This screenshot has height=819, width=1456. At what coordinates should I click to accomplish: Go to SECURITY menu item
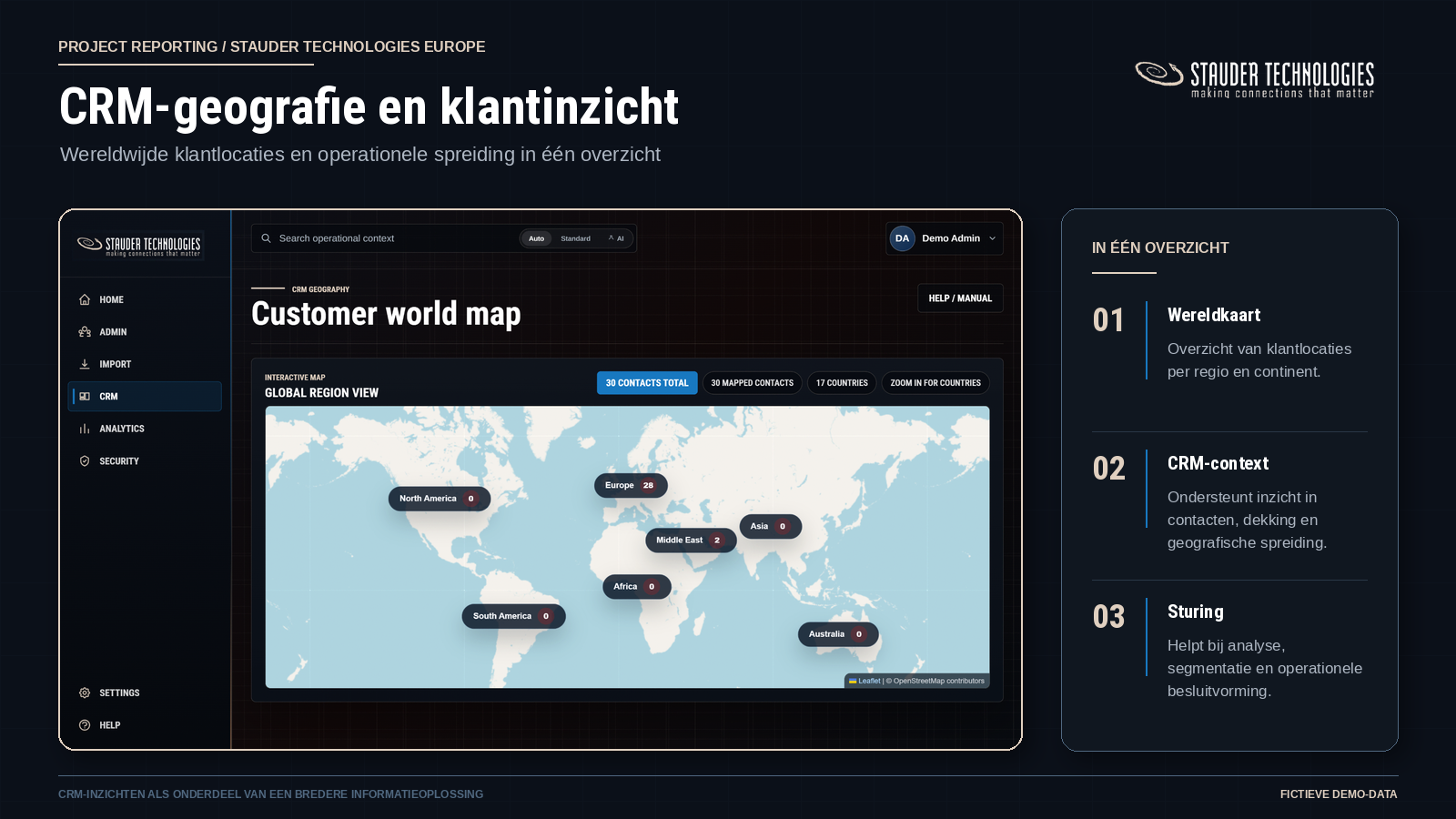coord(144,461)
